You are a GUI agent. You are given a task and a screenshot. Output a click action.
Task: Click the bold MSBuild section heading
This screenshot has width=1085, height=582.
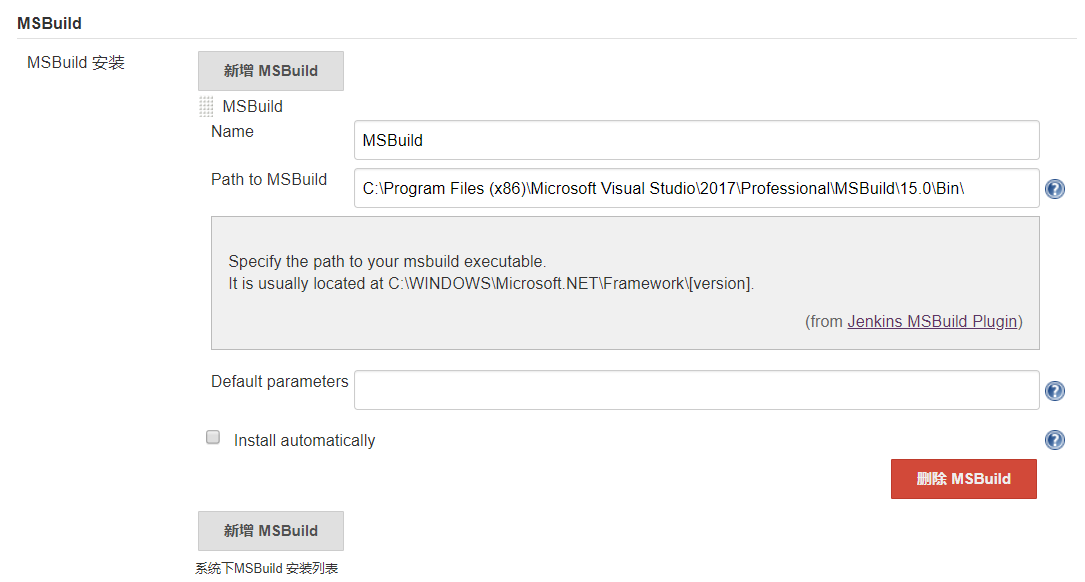point(49,22)
